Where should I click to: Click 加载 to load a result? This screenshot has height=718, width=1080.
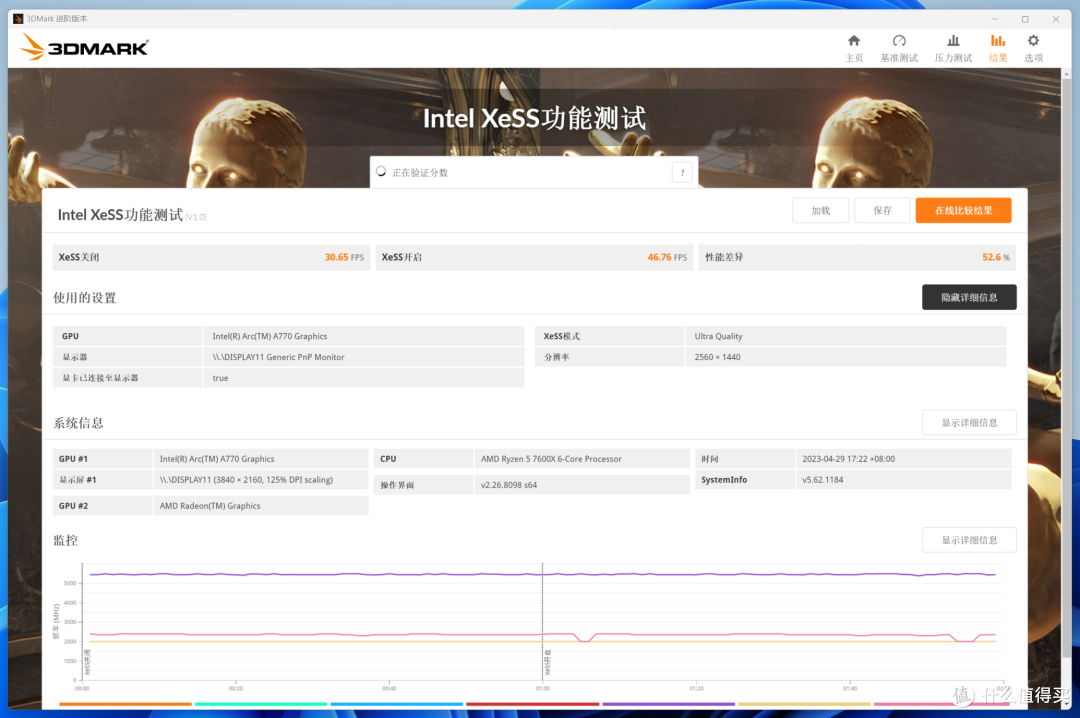click(820, 211)
